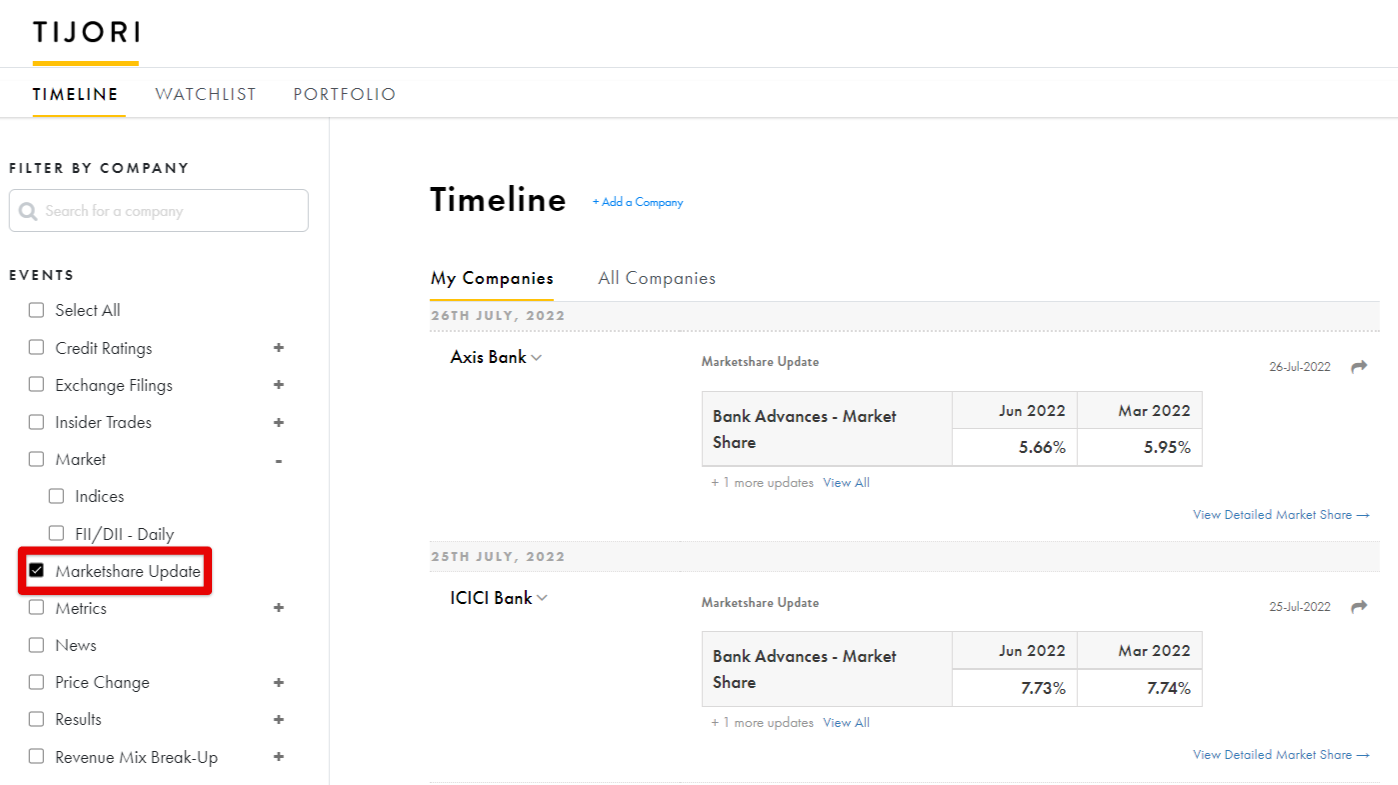1398x785 pixels.
Task: Focus the Search for a company field
Action: [159, 211]
